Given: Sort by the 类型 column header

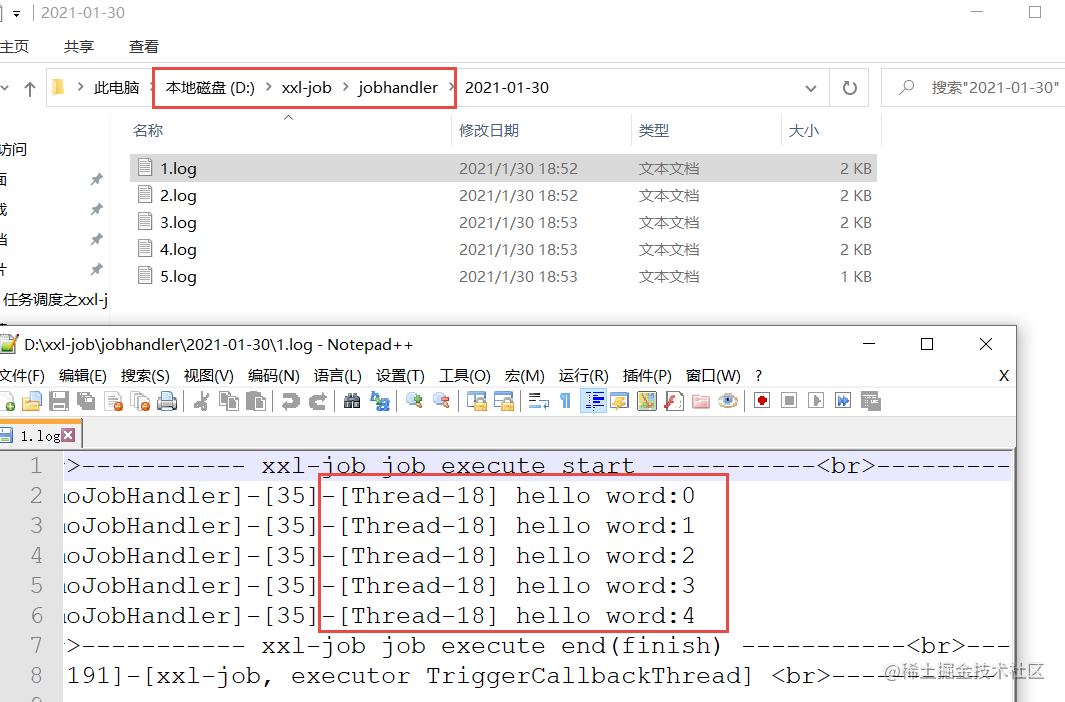Looking at the screenshot, I should coord(653,130).
